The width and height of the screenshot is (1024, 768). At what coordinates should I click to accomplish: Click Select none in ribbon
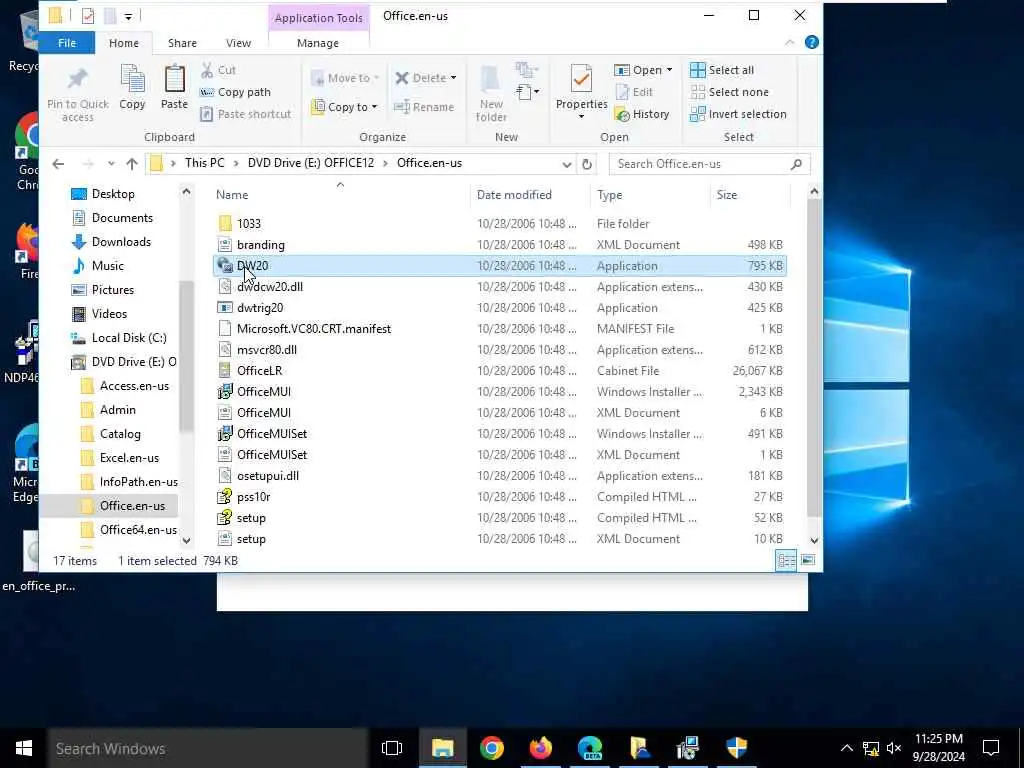729,92
